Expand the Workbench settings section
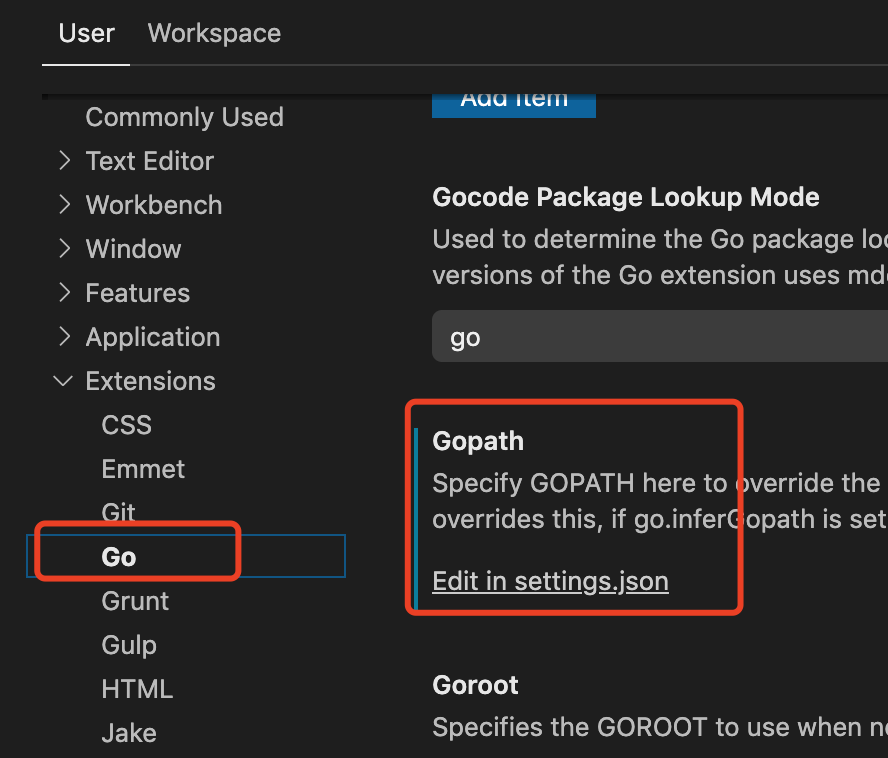888x758 pixels. pyautogui.click(x=153, y=205)
